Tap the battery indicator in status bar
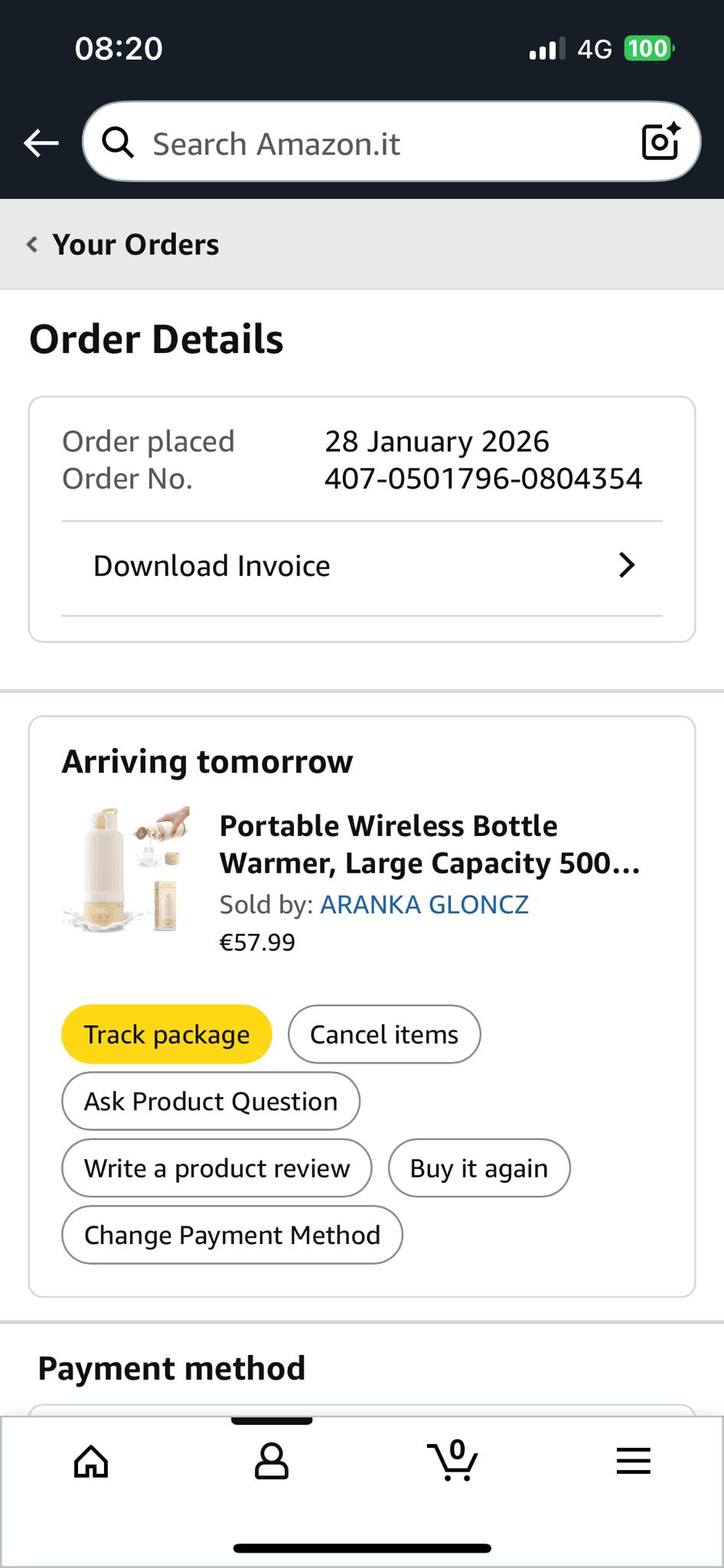Image resolution: width=724 pixels, height=1568 pixels. [648, 48]
